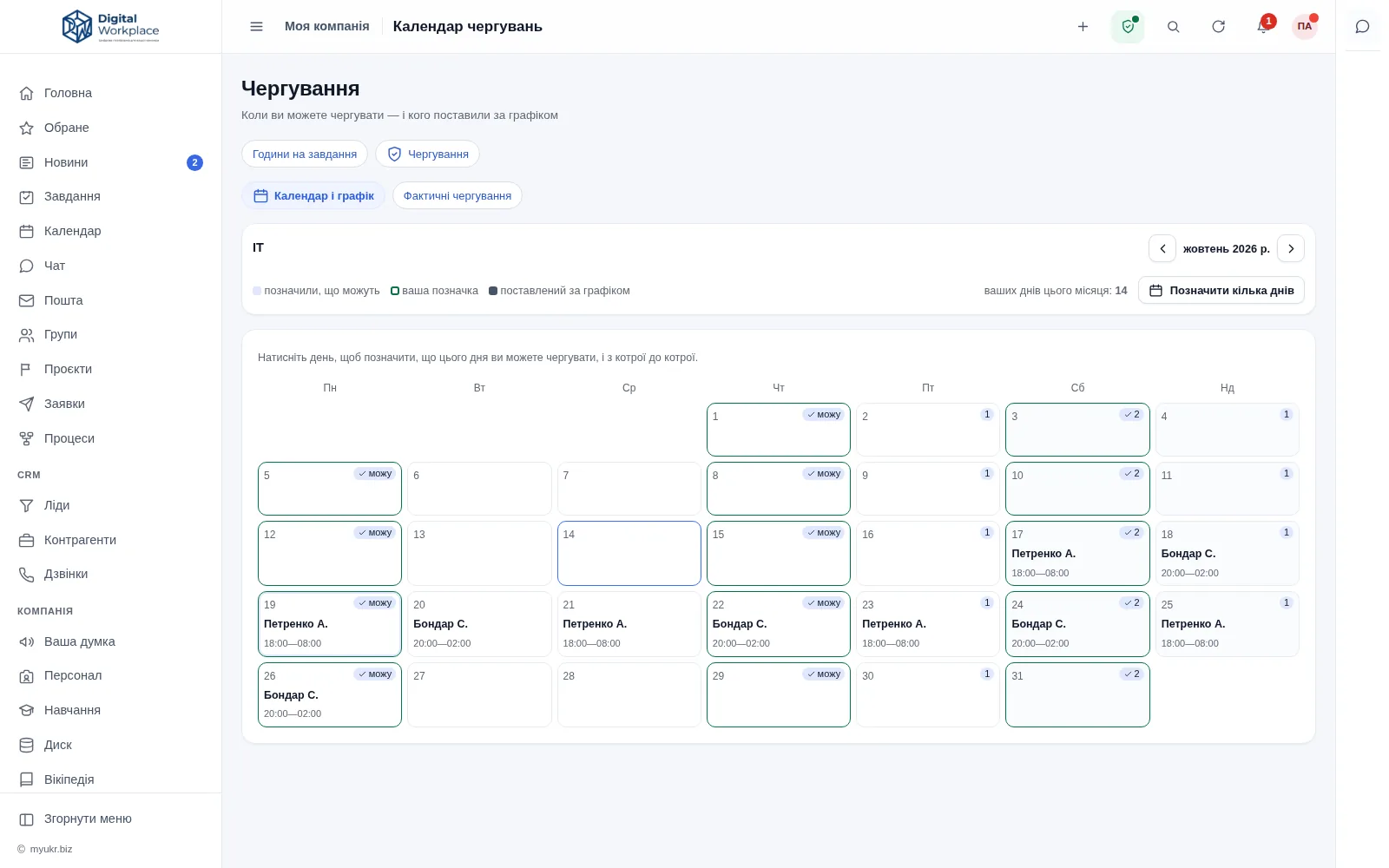Go to next month chevron
Viewport: 1389px width, 868px height.
(x=1291, y=248)
